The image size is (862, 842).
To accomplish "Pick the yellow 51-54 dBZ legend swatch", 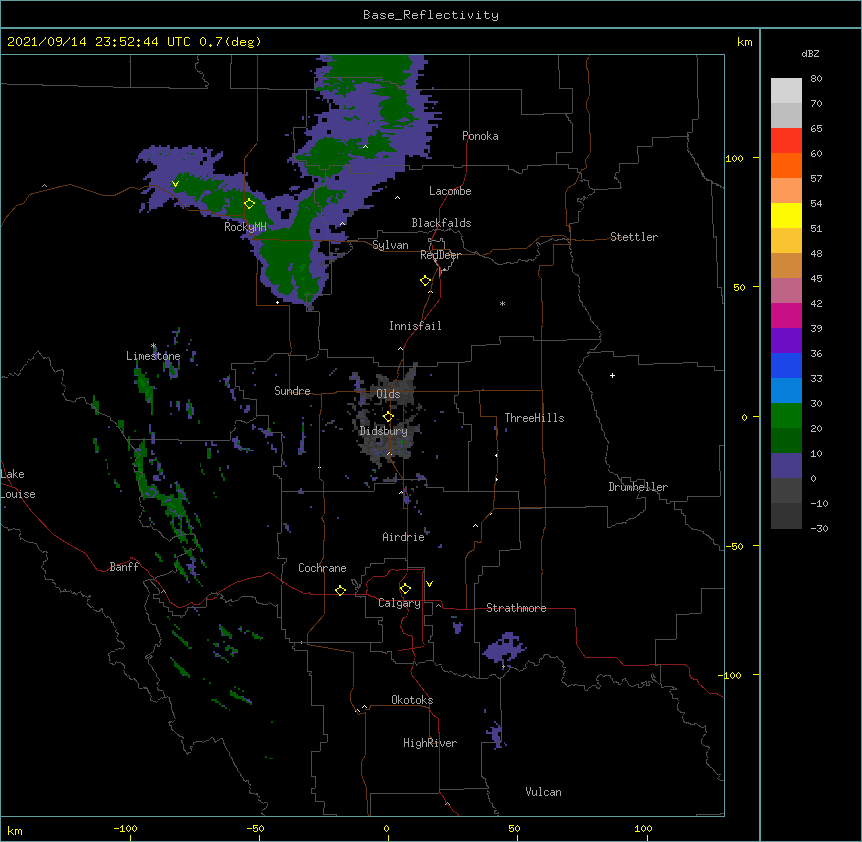I will 786,215.
